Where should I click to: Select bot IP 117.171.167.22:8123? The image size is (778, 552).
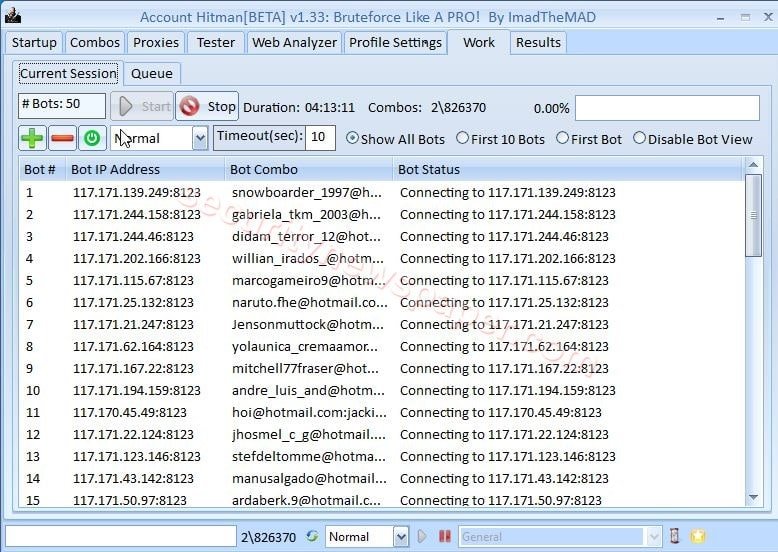[x=133, y=368]
